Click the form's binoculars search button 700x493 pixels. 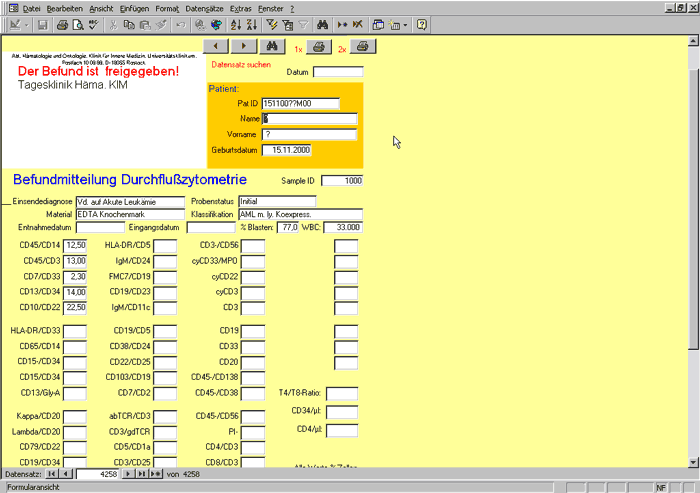click(272, 46)
